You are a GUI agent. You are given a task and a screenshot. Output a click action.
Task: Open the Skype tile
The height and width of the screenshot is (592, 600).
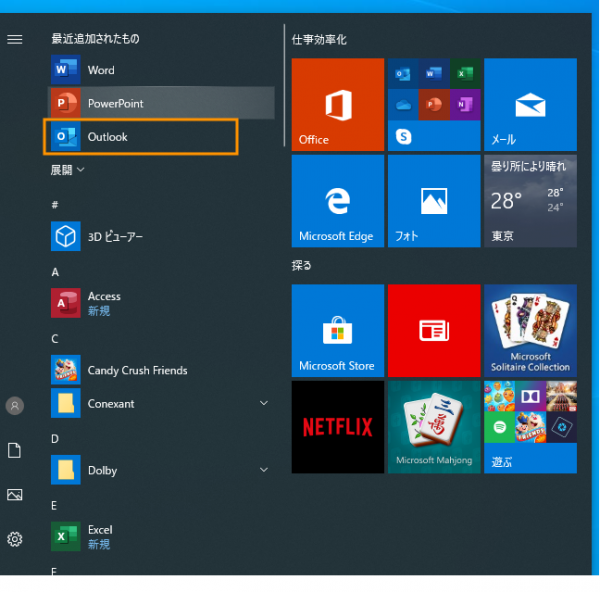403,136
